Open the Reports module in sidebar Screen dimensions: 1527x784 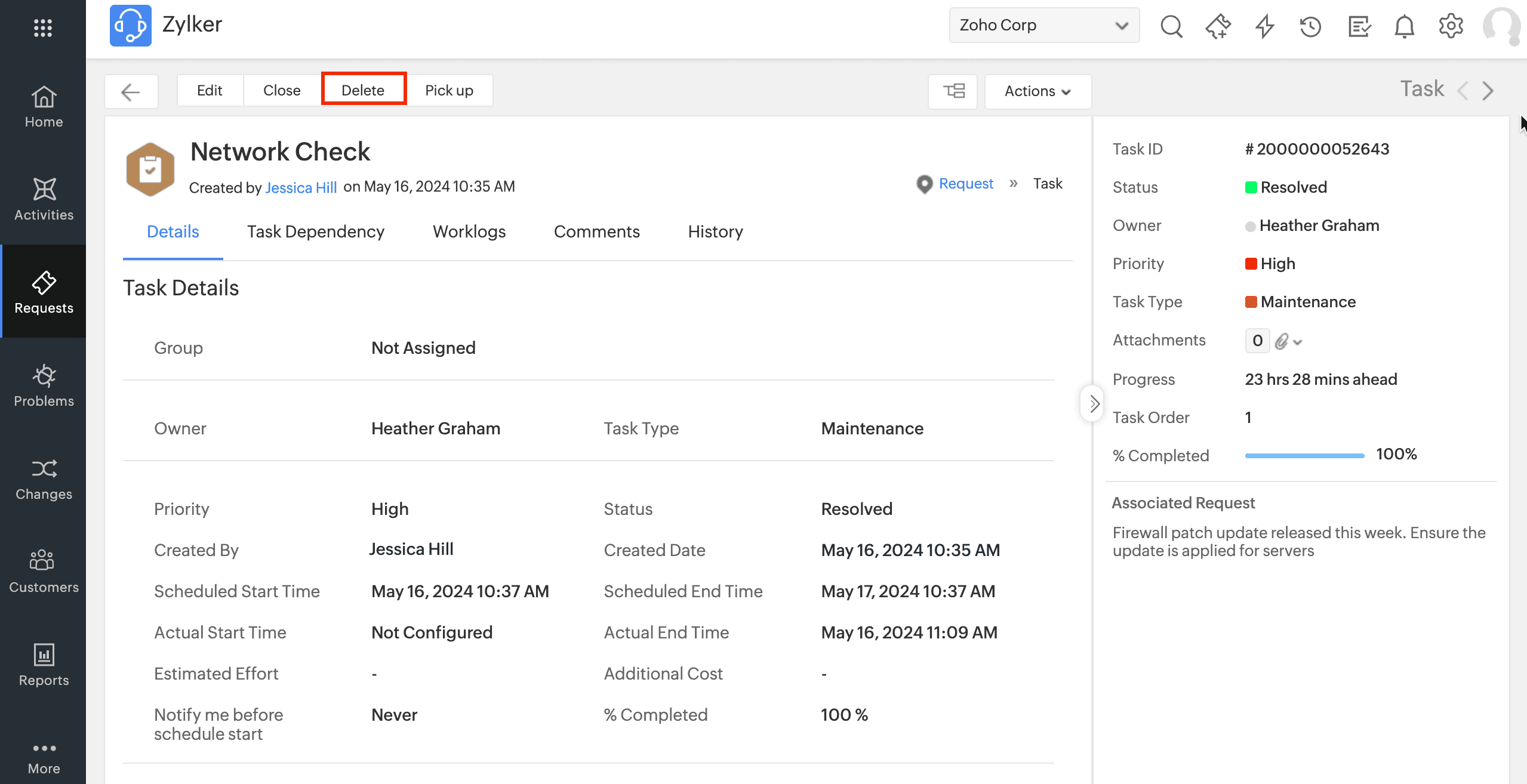(x=44, y=665)
